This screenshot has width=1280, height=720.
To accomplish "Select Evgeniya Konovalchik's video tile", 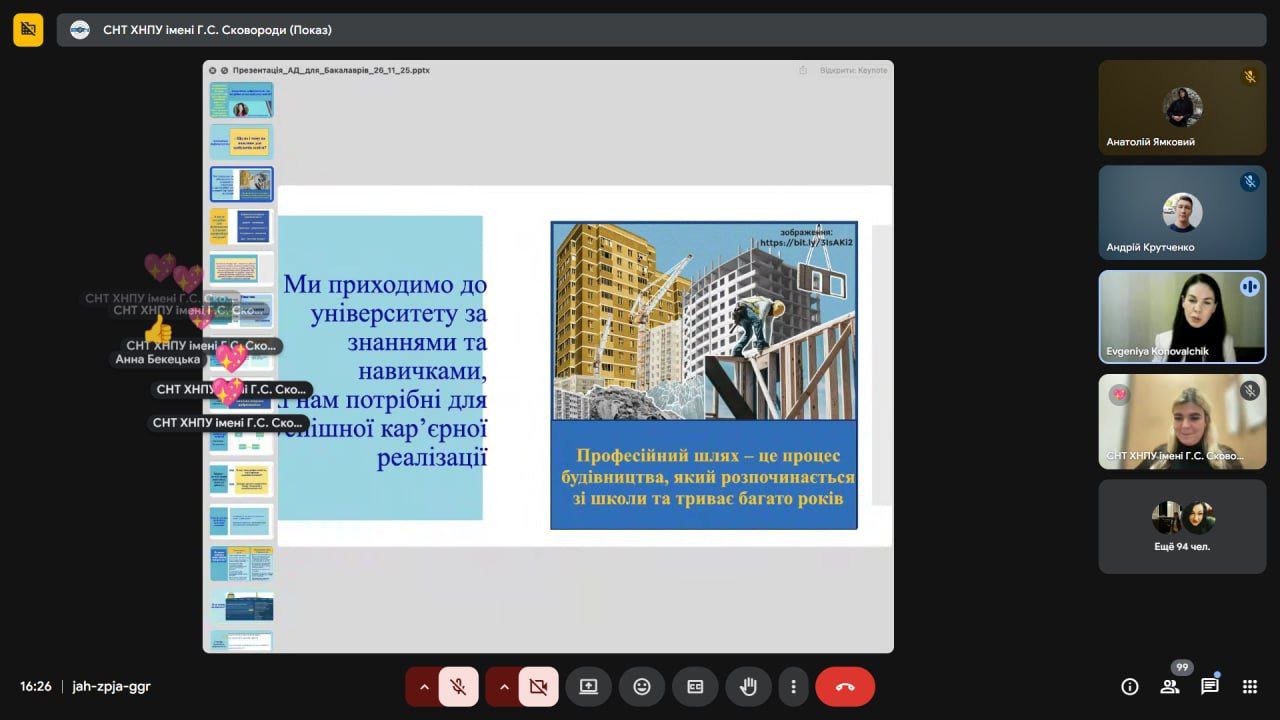I will point(1182,316).
